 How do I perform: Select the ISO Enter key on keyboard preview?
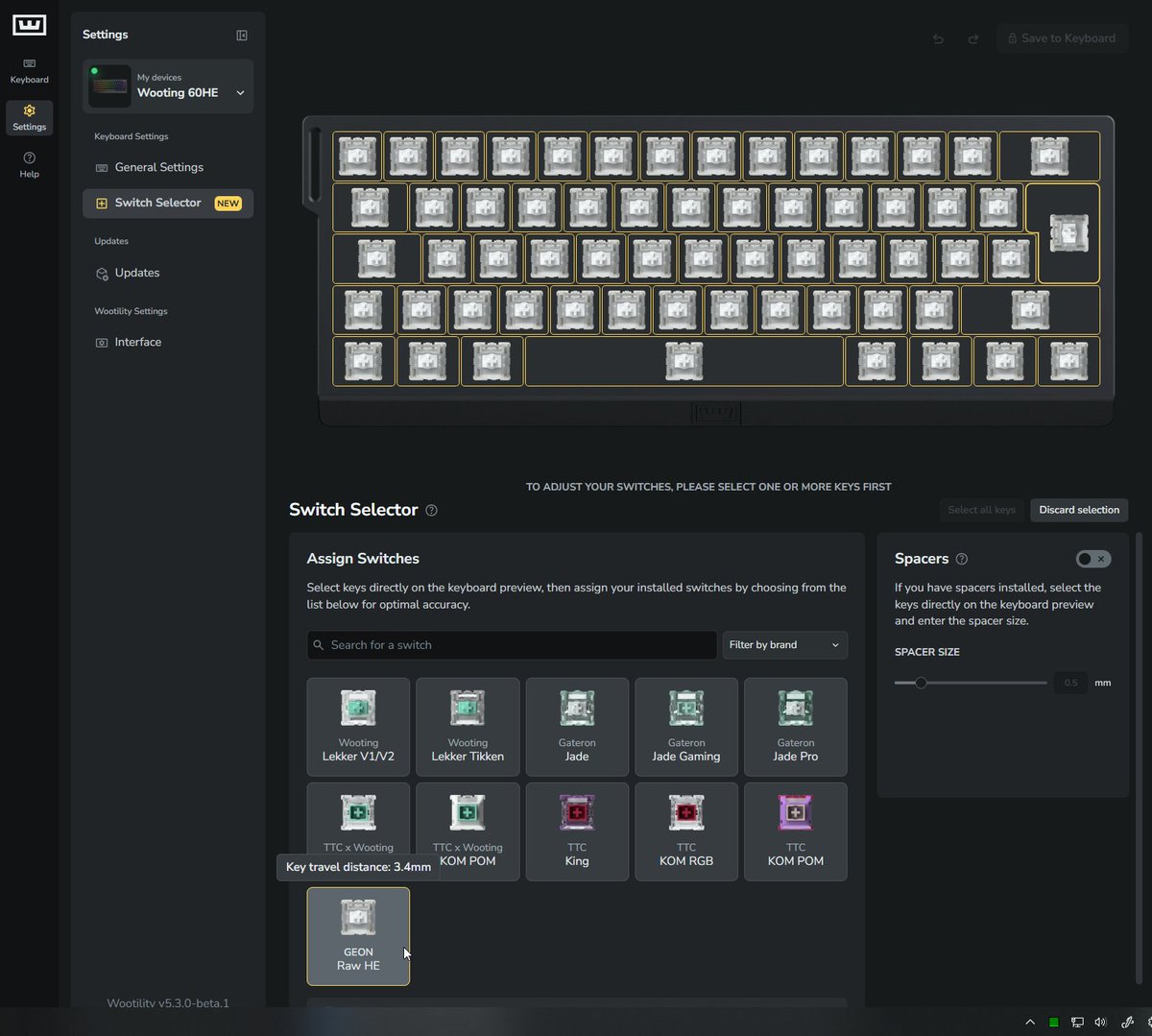1068,233
